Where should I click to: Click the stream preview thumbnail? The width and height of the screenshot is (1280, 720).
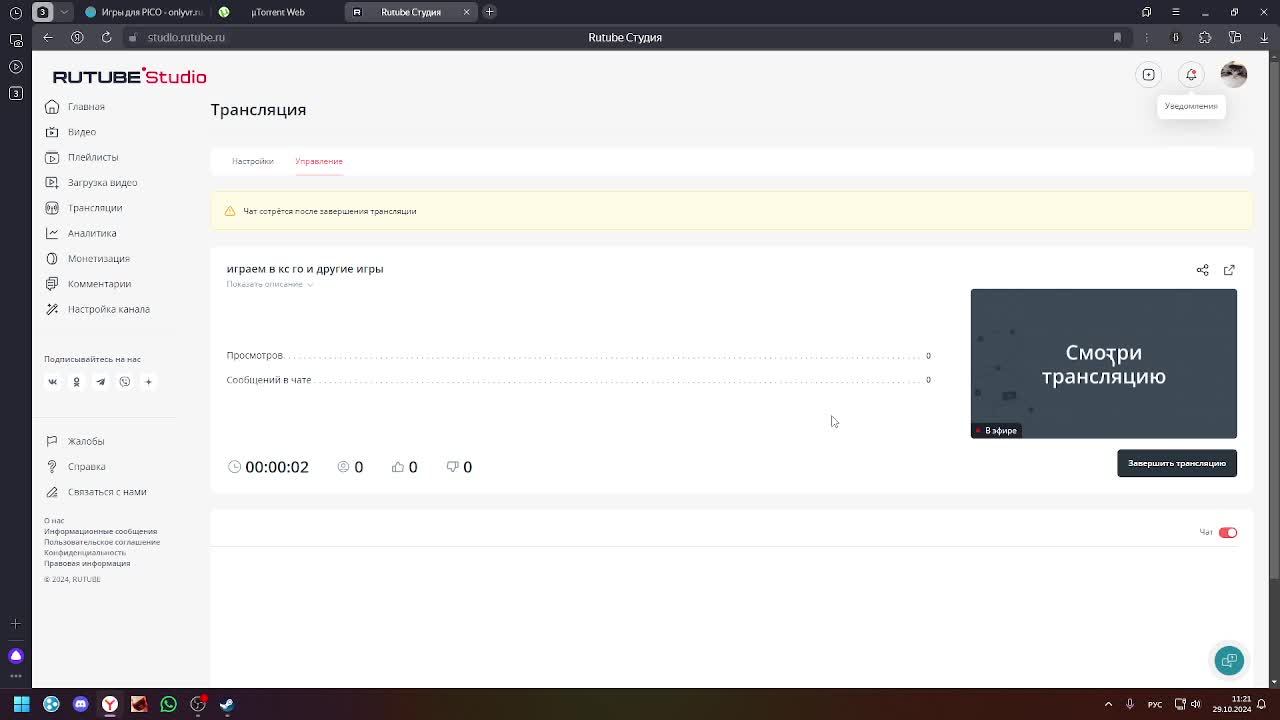pyautogui.click(x=1103, y=363)
